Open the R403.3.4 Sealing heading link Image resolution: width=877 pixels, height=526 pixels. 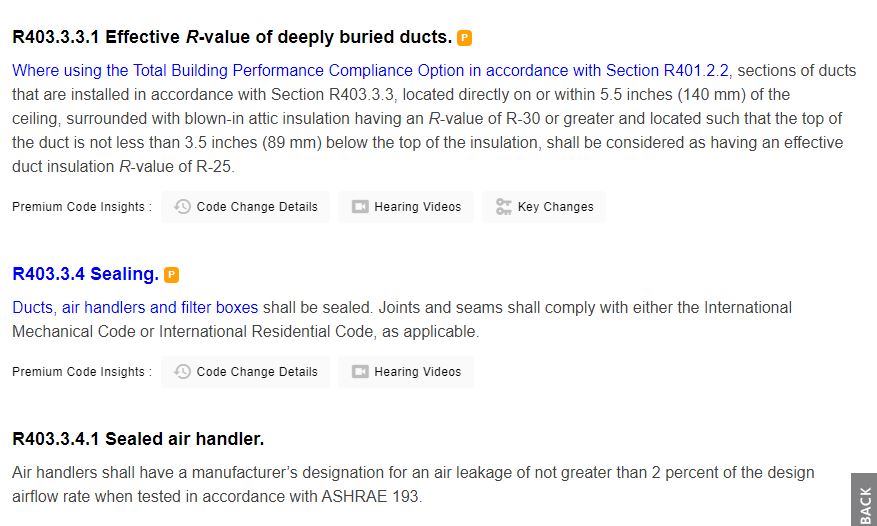85,274
